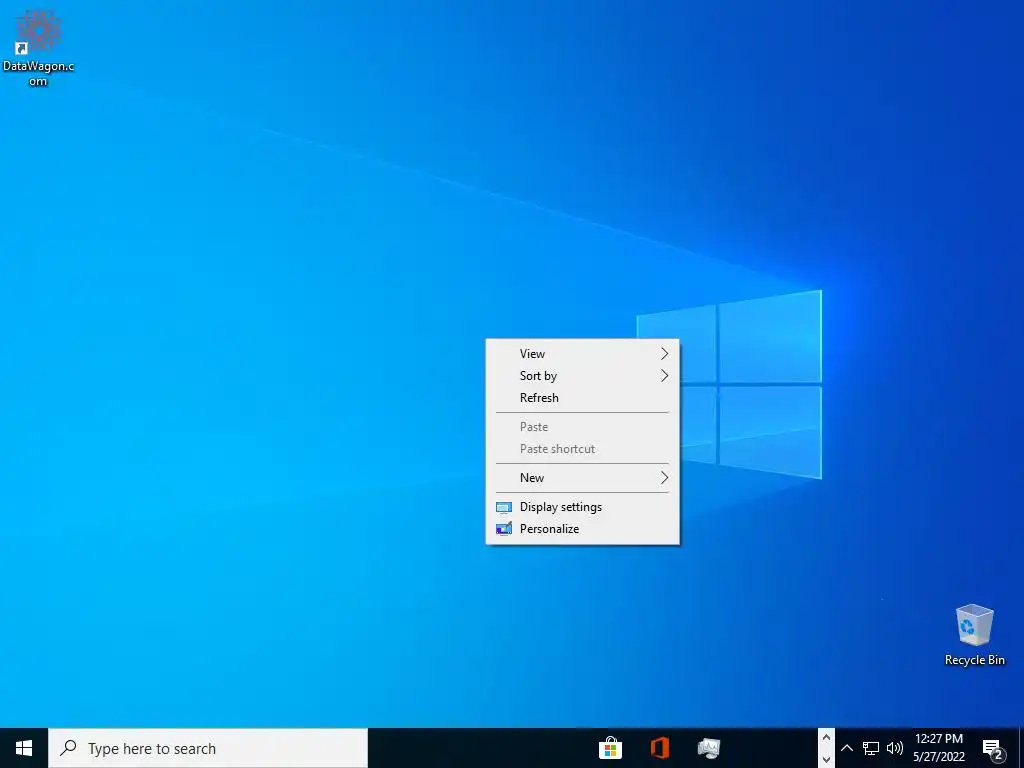Choose Refresh from the context menu

[x=583, y=398]
